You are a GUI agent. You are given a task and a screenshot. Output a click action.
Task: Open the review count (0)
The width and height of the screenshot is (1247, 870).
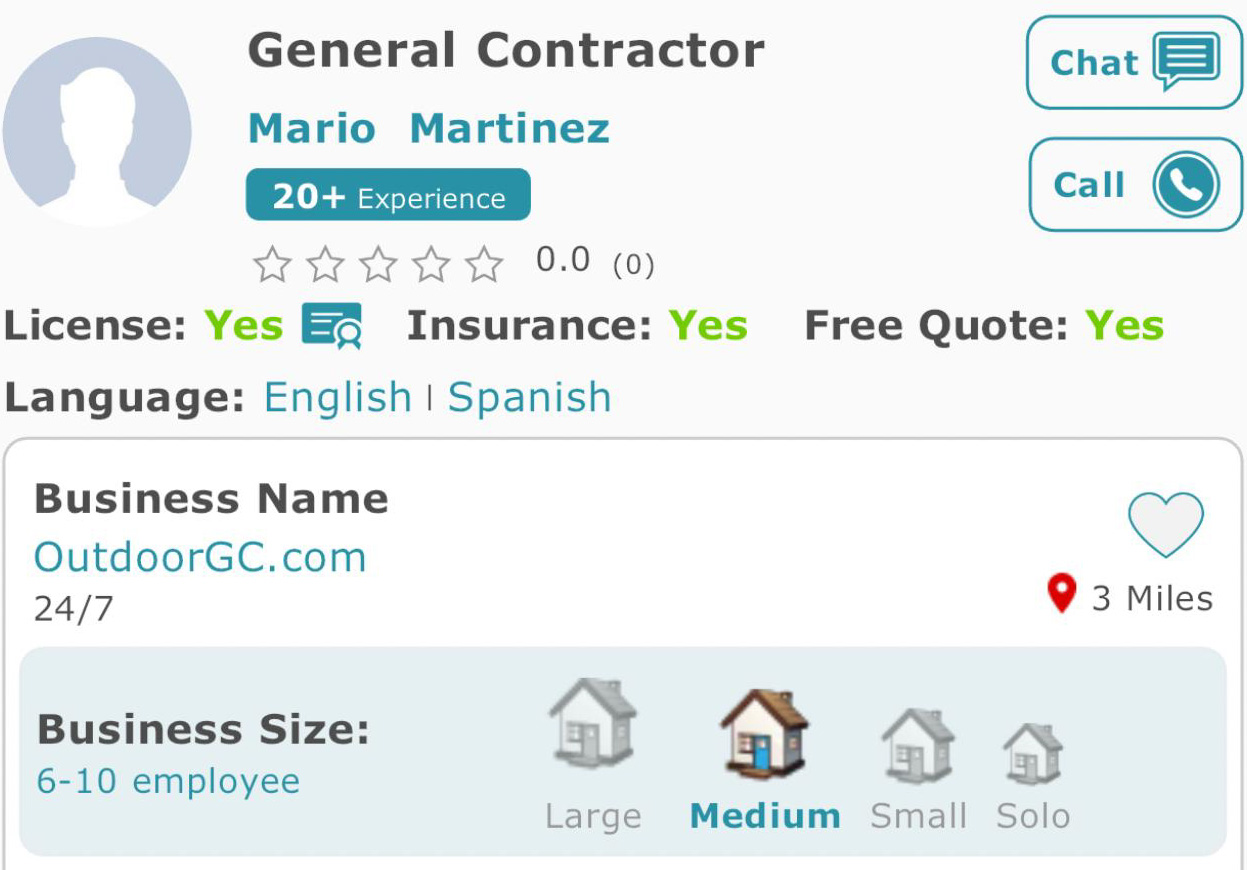click(633, 265)
